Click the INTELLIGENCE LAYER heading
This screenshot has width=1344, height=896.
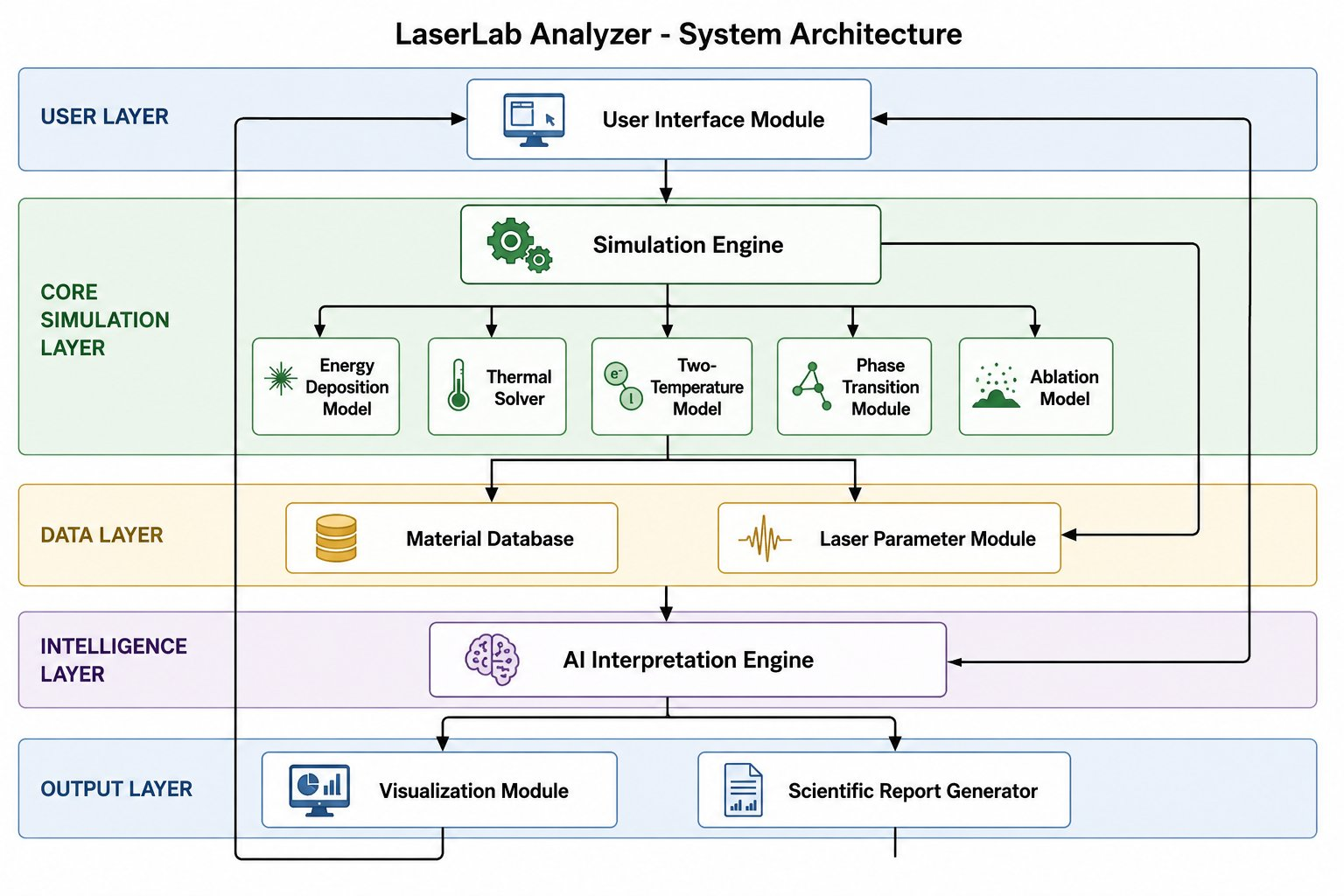click(114, 660)
